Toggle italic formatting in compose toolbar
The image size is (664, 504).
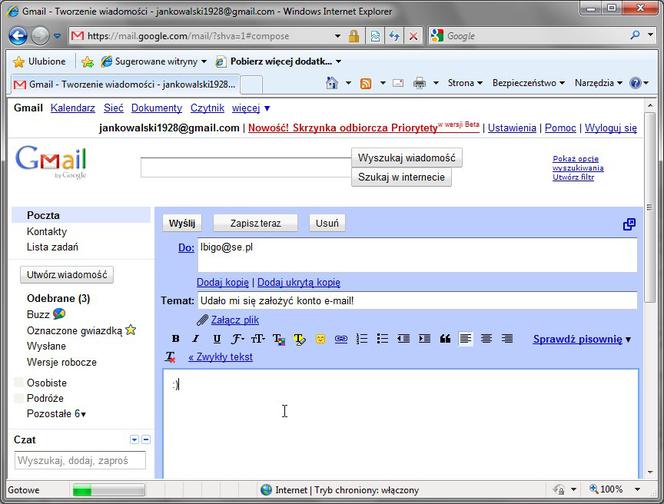(x=196, y=339)
